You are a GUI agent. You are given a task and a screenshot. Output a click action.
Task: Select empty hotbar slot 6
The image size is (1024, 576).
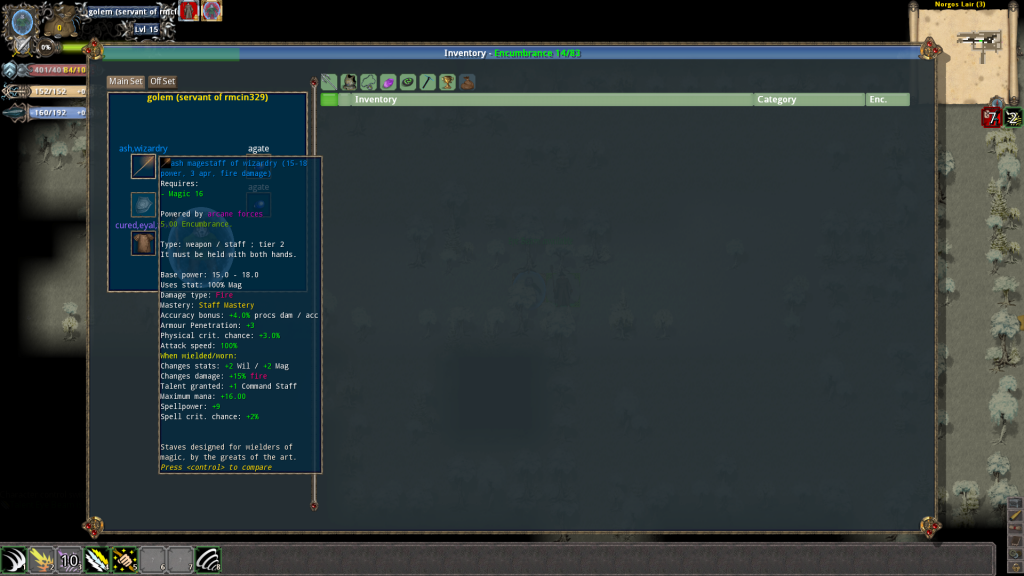tap(152, 560)
